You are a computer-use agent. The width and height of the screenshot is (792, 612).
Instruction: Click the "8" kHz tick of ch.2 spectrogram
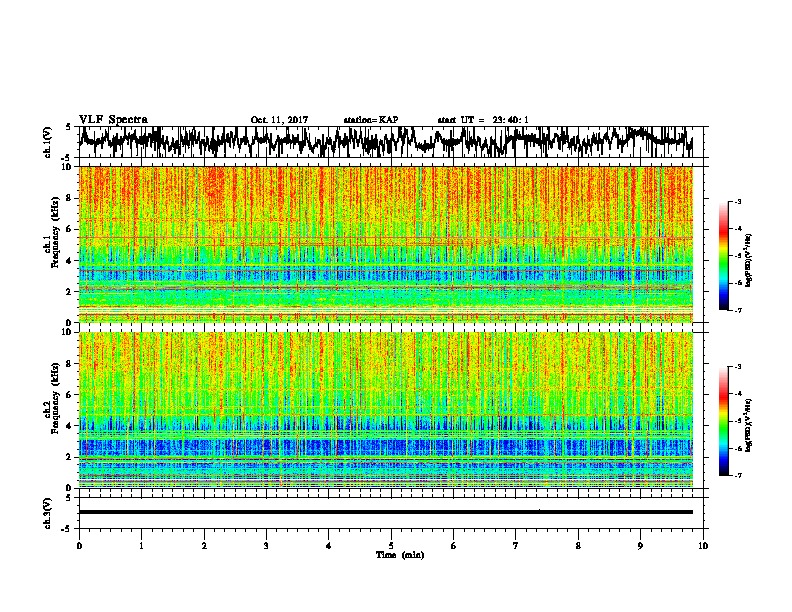click(71, 364)
